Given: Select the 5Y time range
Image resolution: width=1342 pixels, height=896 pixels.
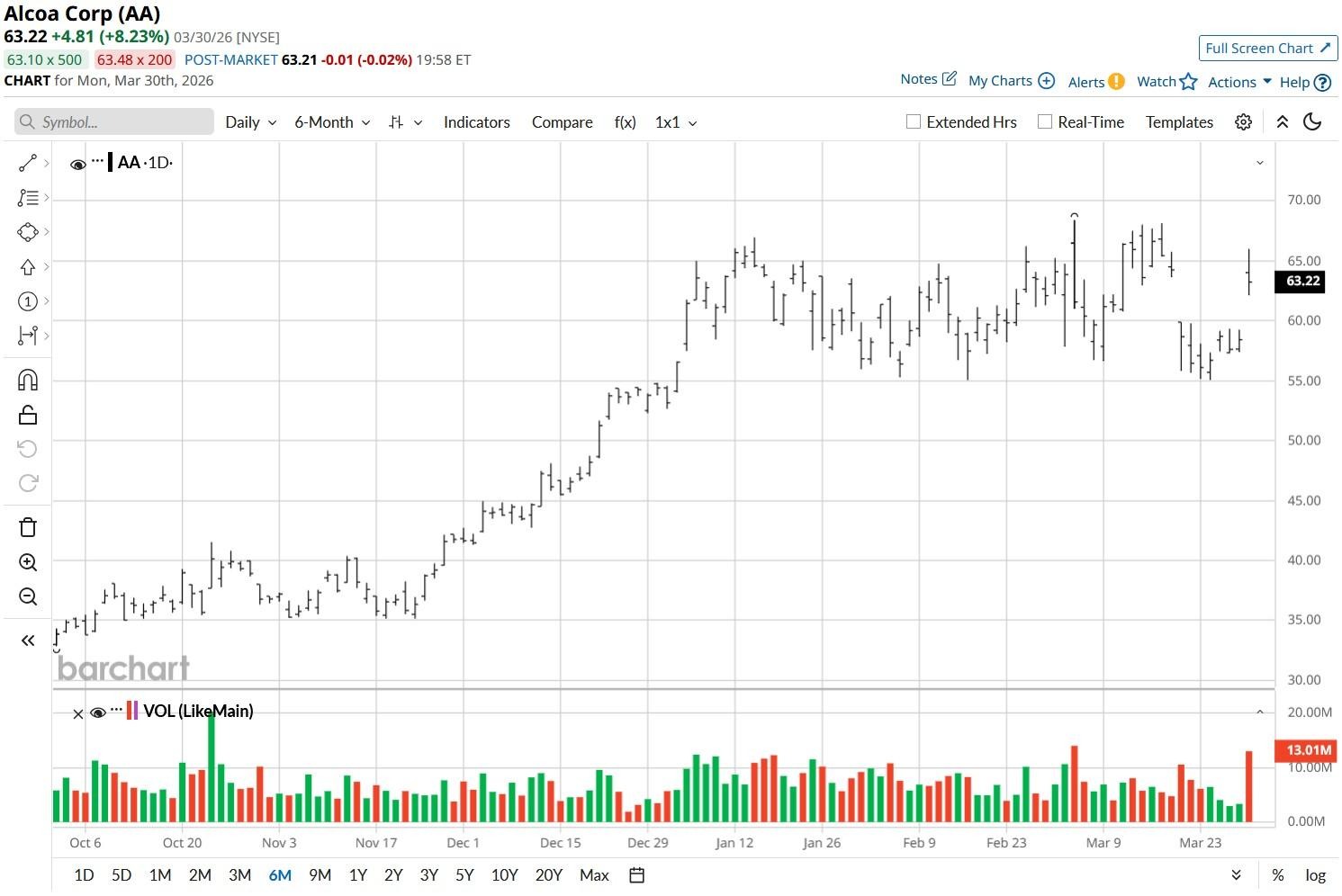Looking at the screenshot, I should (x=464, y=875).
